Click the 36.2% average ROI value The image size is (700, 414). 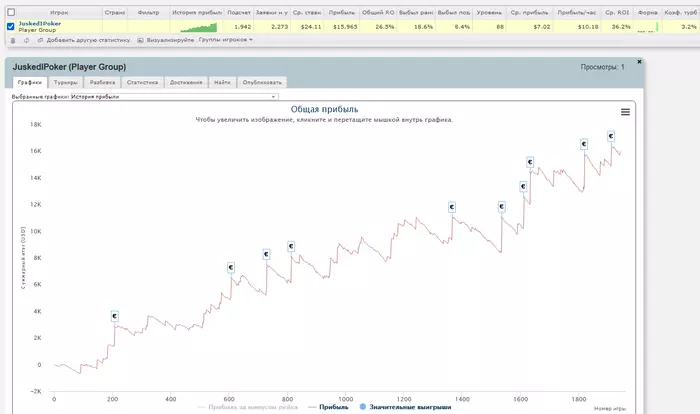coord(621,27)
